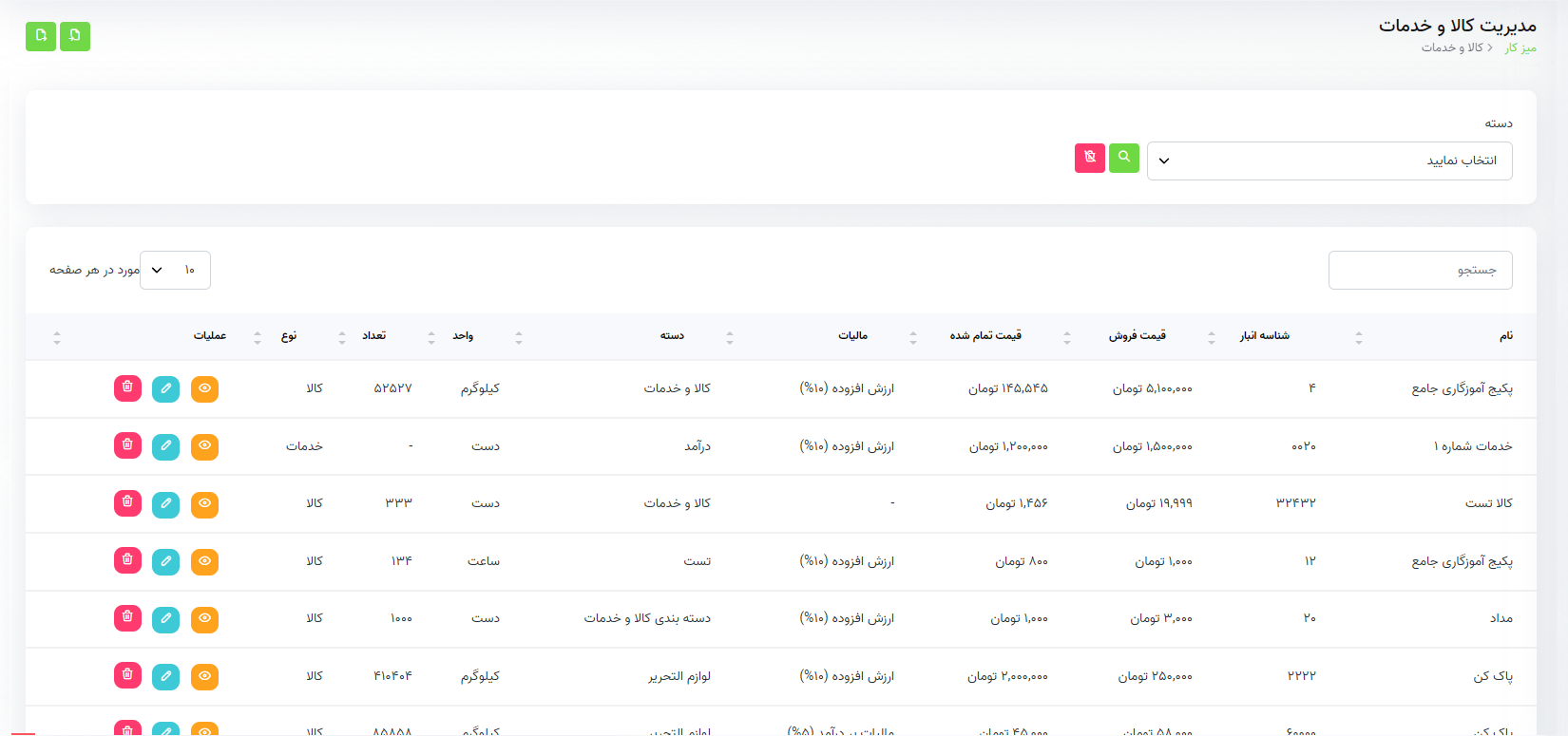Sort by the مالیات column header
Screen dimensions: 1568x736
[852, 336]
